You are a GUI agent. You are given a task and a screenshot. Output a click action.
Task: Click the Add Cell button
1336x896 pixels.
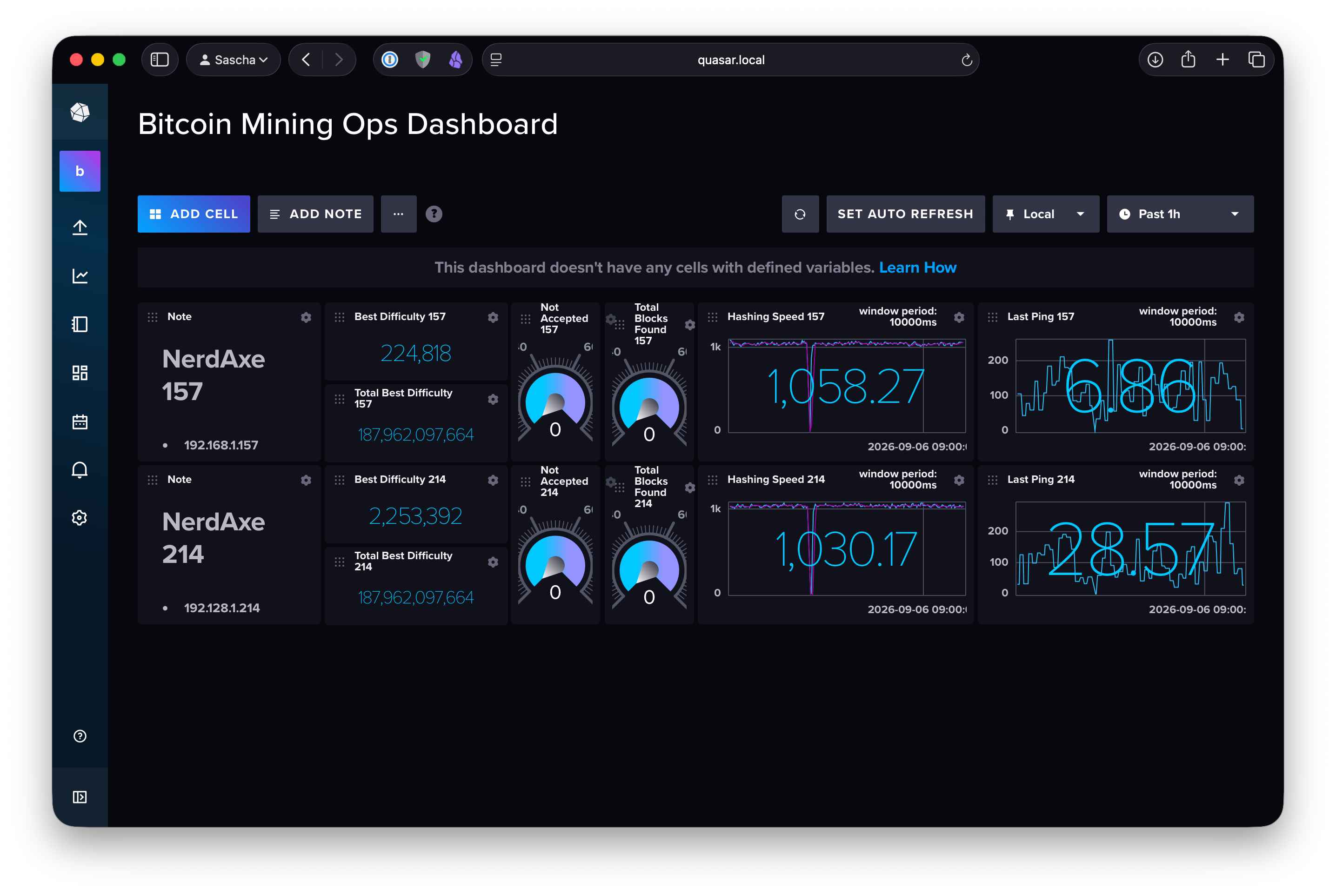pyautogui.click(x=194, y=214)
